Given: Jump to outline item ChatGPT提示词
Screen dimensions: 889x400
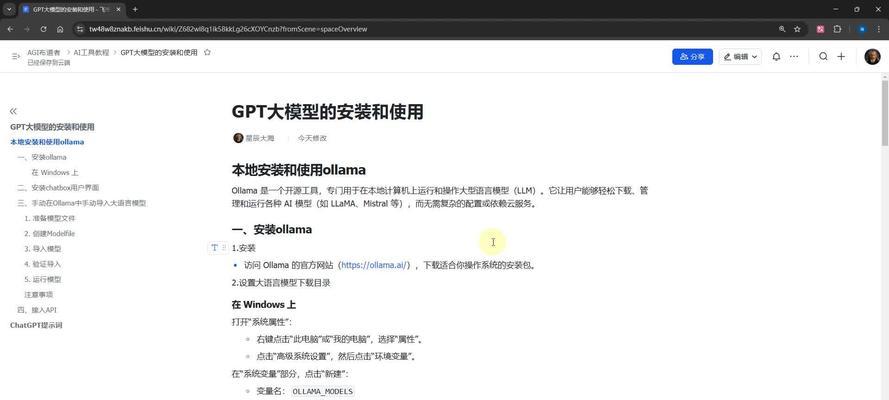Looking at the screenshot, I should 36,325.
